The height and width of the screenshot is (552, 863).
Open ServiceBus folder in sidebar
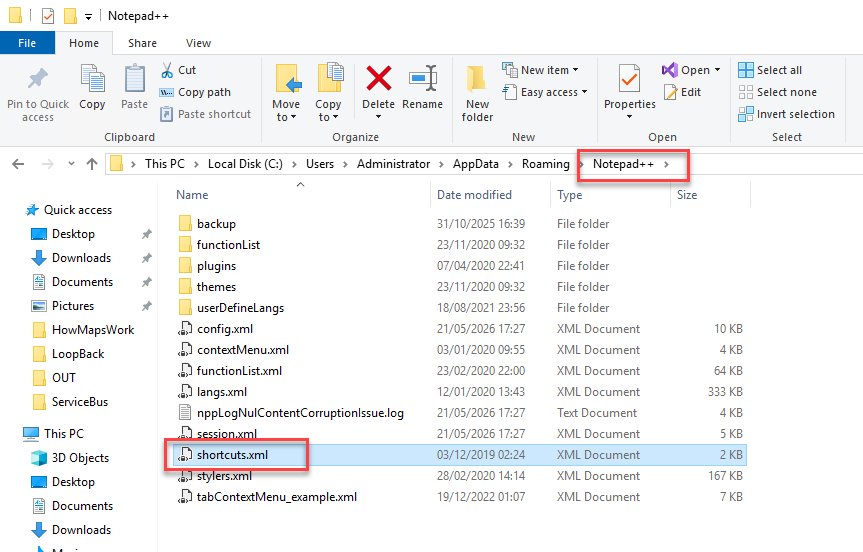coord(80,402)
